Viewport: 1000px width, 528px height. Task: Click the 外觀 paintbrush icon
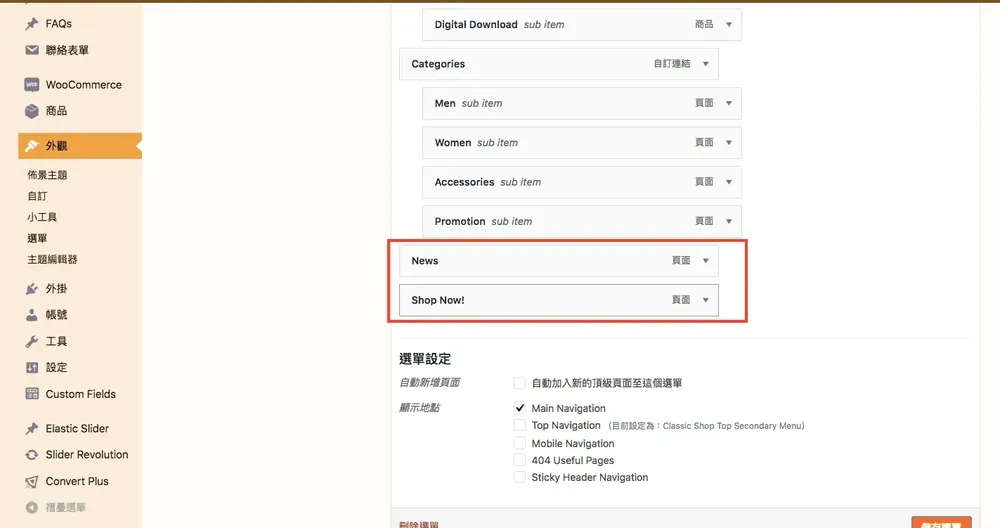coord(31,145)
